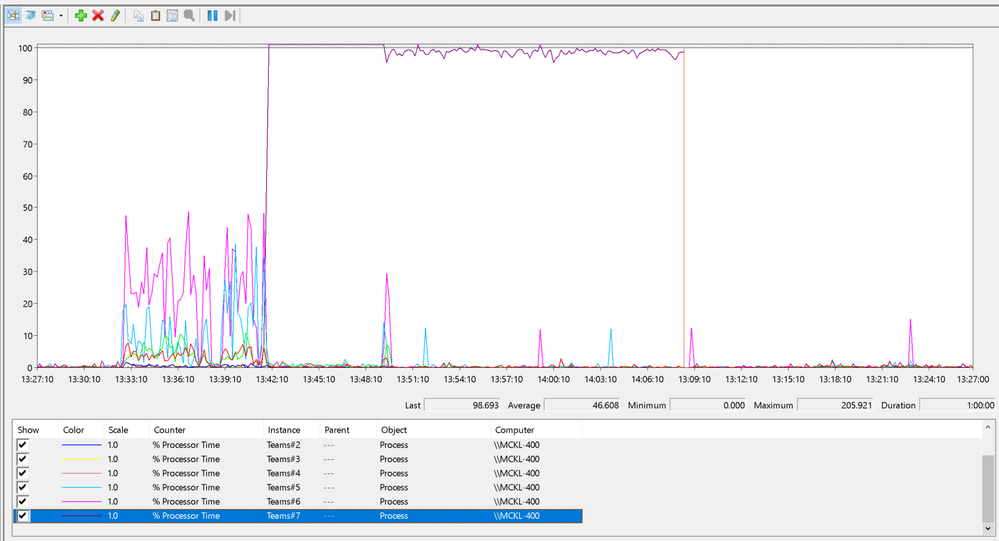The height and width of the screenshot is (541, 999).
Task: Click the yellow color line of Teams#3
Action: (82, 459)
